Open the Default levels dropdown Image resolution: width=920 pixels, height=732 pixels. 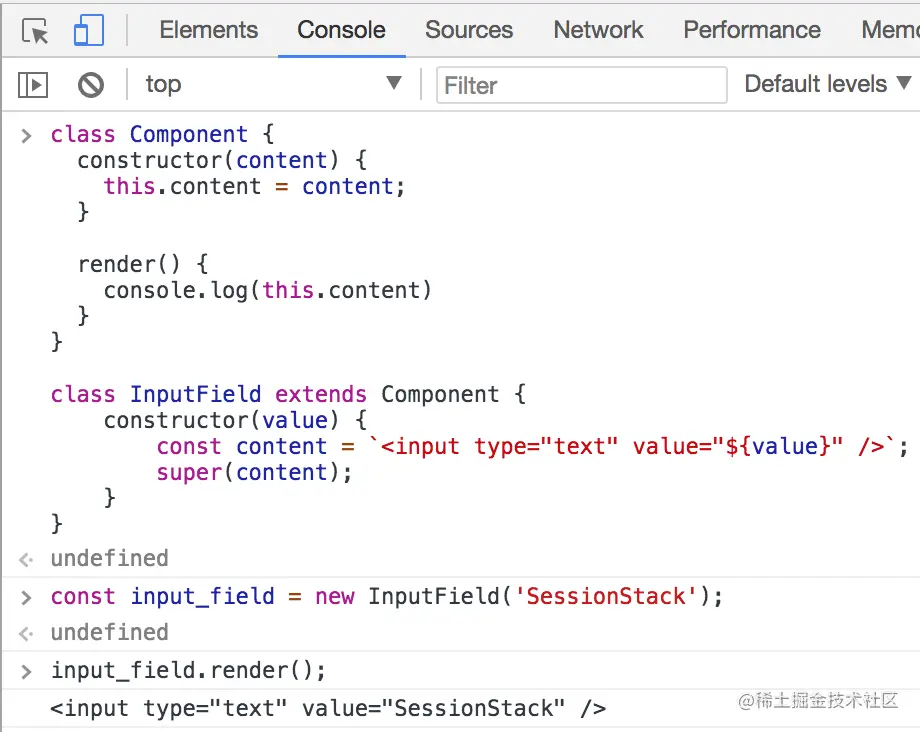[x=828, y=84]
